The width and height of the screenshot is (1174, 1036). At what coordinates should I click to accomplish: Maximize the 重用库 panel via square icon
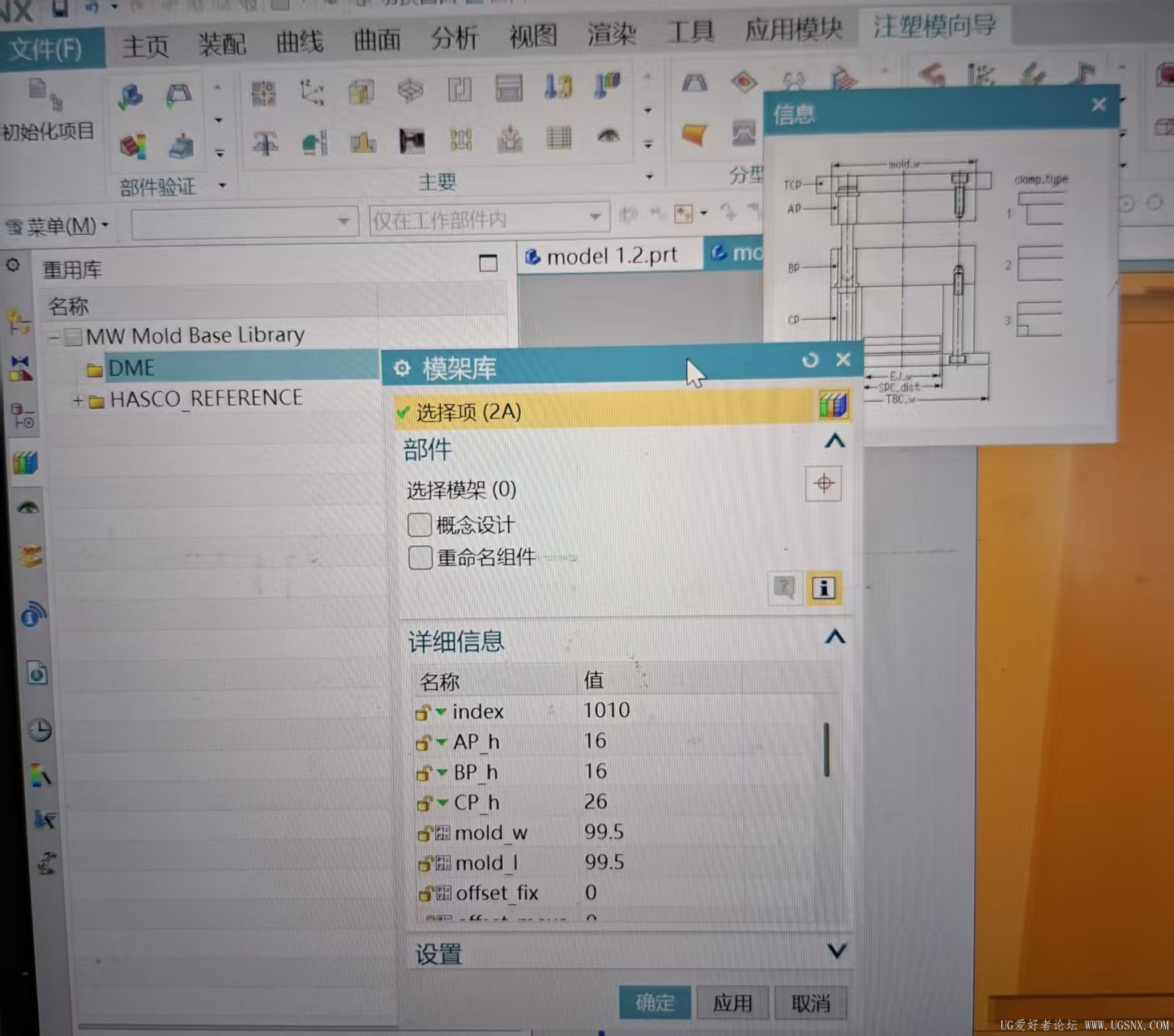(x=488, y=263)
